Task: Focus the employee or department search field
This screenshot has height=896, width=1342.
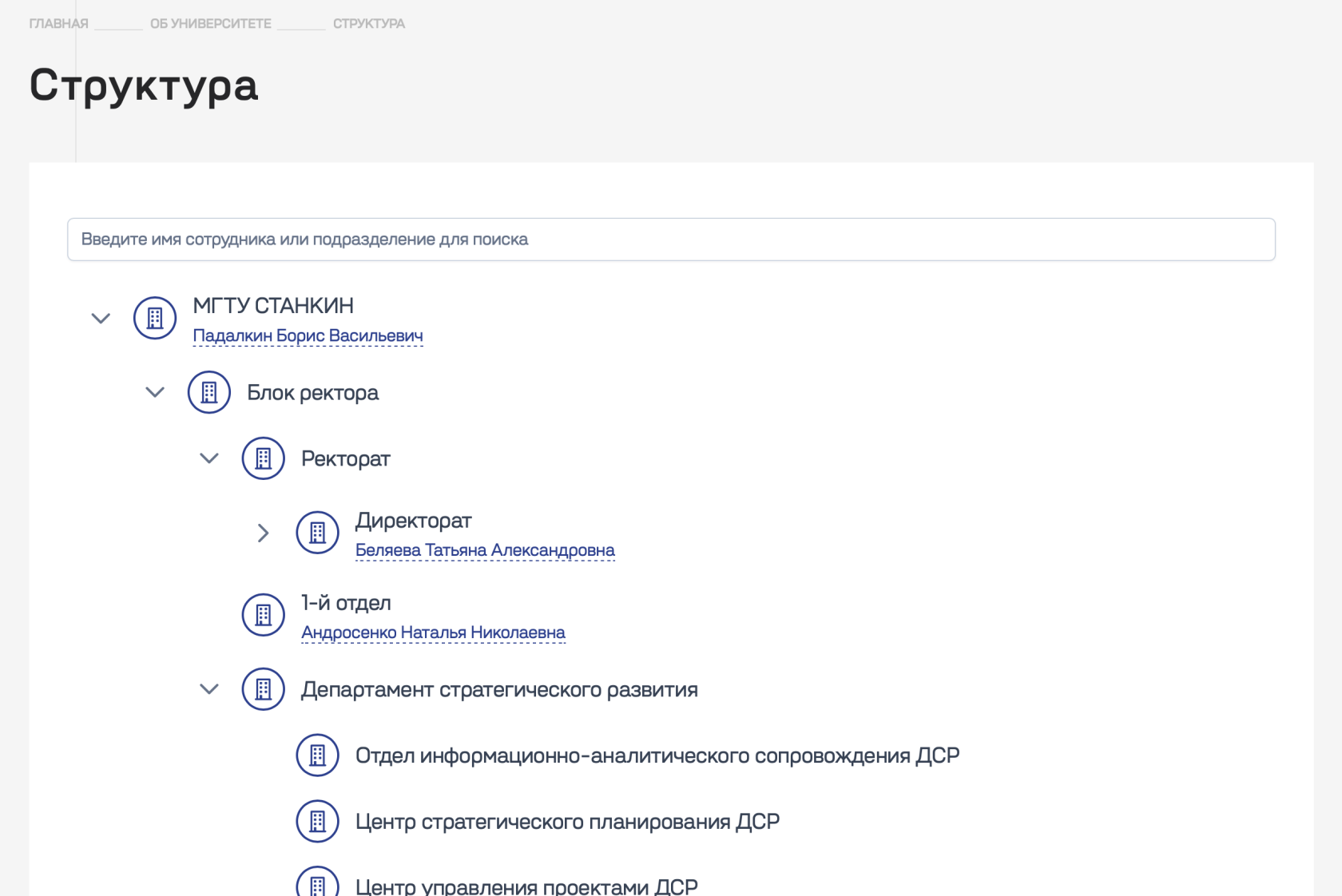Action: 671,240
